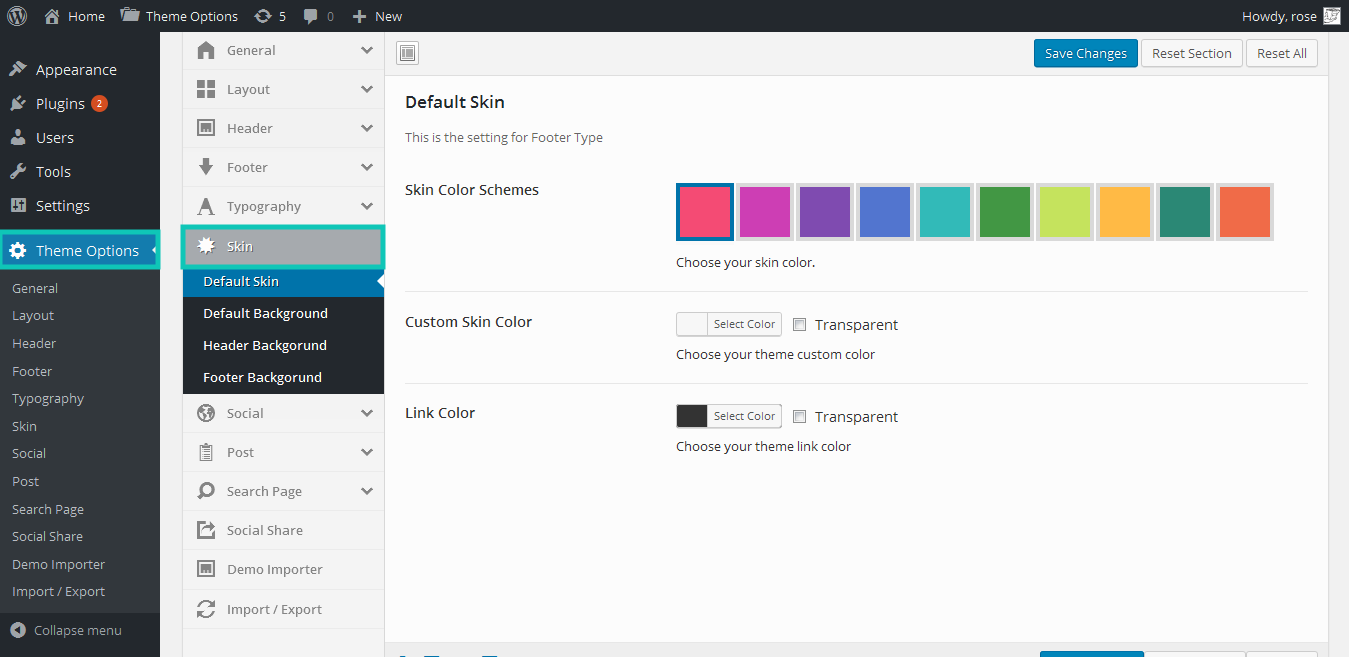Click the Header panel icon

point(206,128)
